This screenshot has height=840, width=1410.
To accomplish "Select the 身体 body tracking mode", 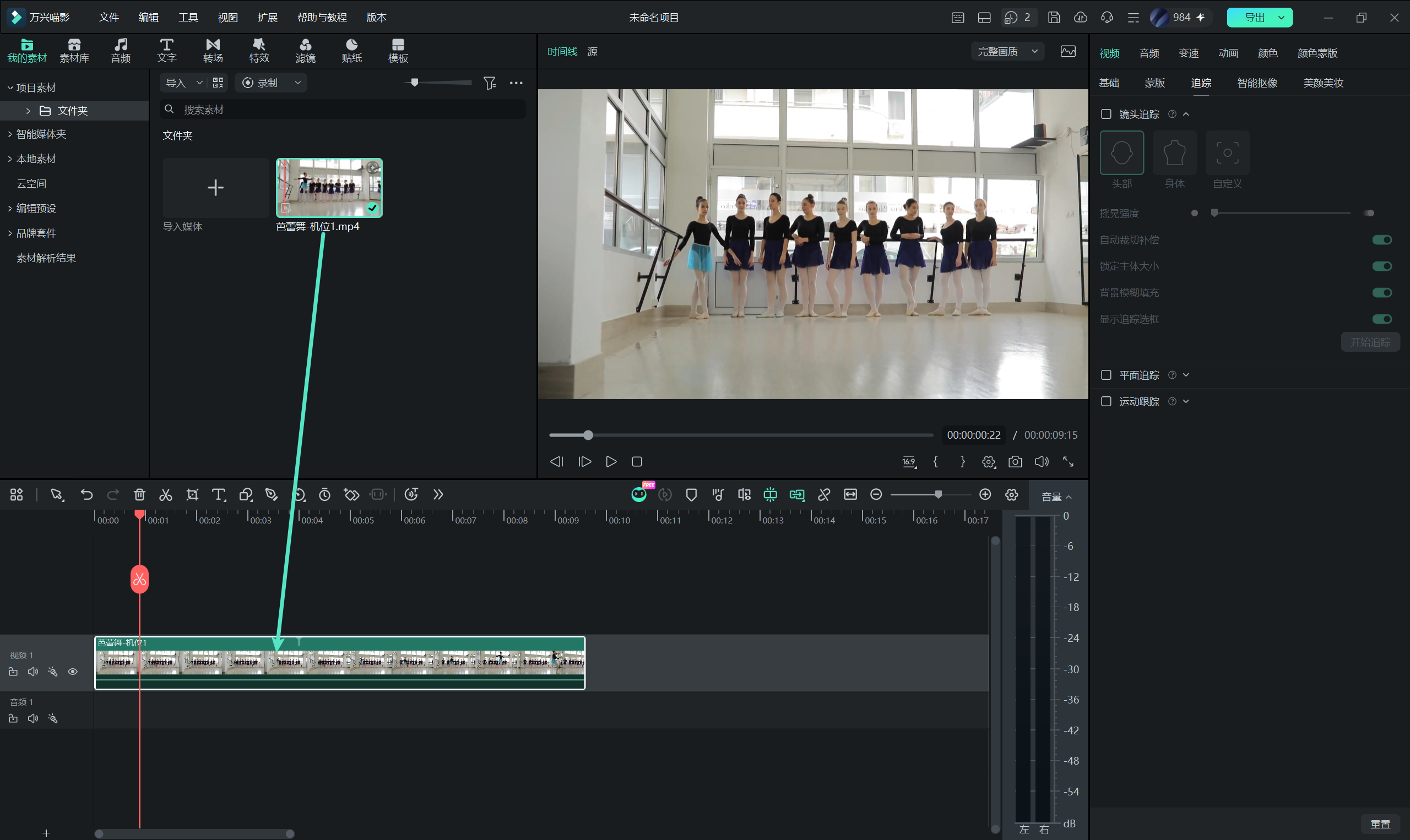I will 1174,153.
